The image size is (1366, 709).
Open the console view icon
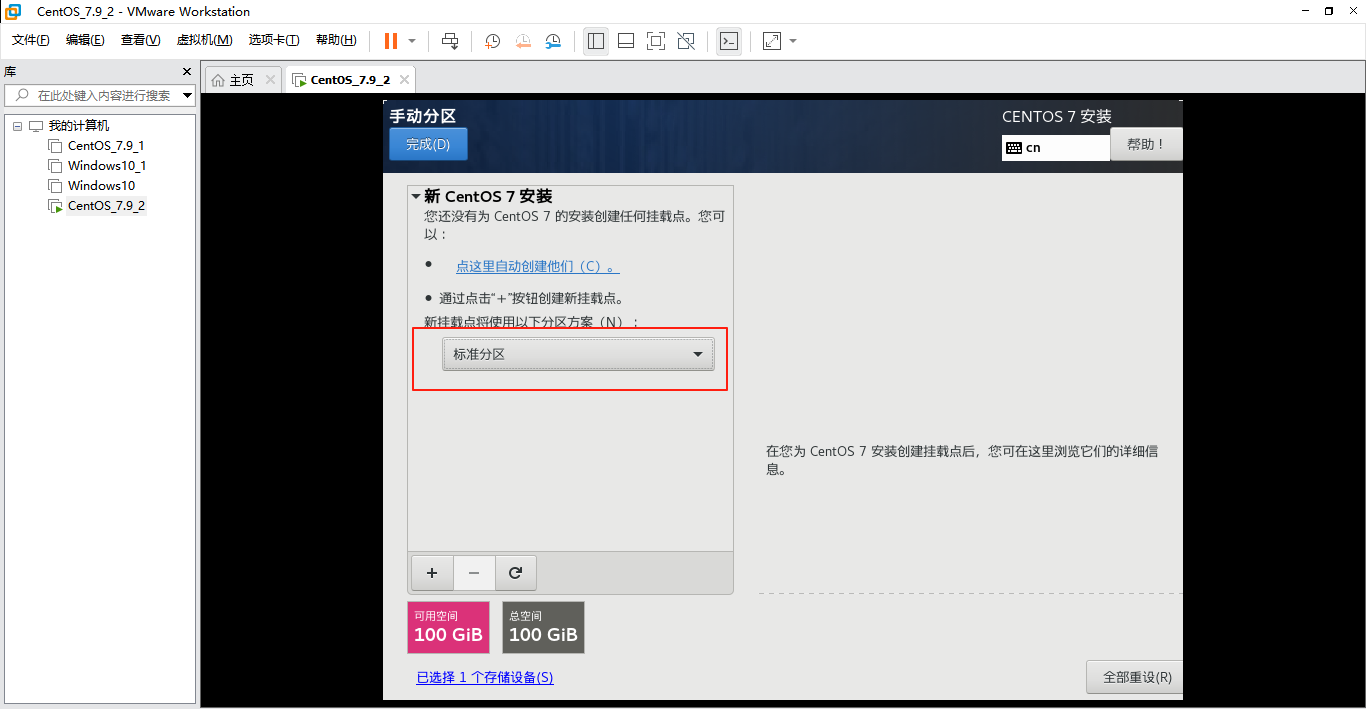pos(729,41)
